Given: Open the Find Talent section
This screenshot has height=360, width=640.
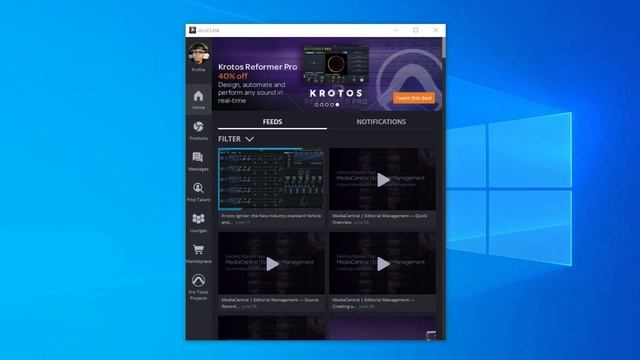Looking at the screenshot, I should [x=198, y=192].
